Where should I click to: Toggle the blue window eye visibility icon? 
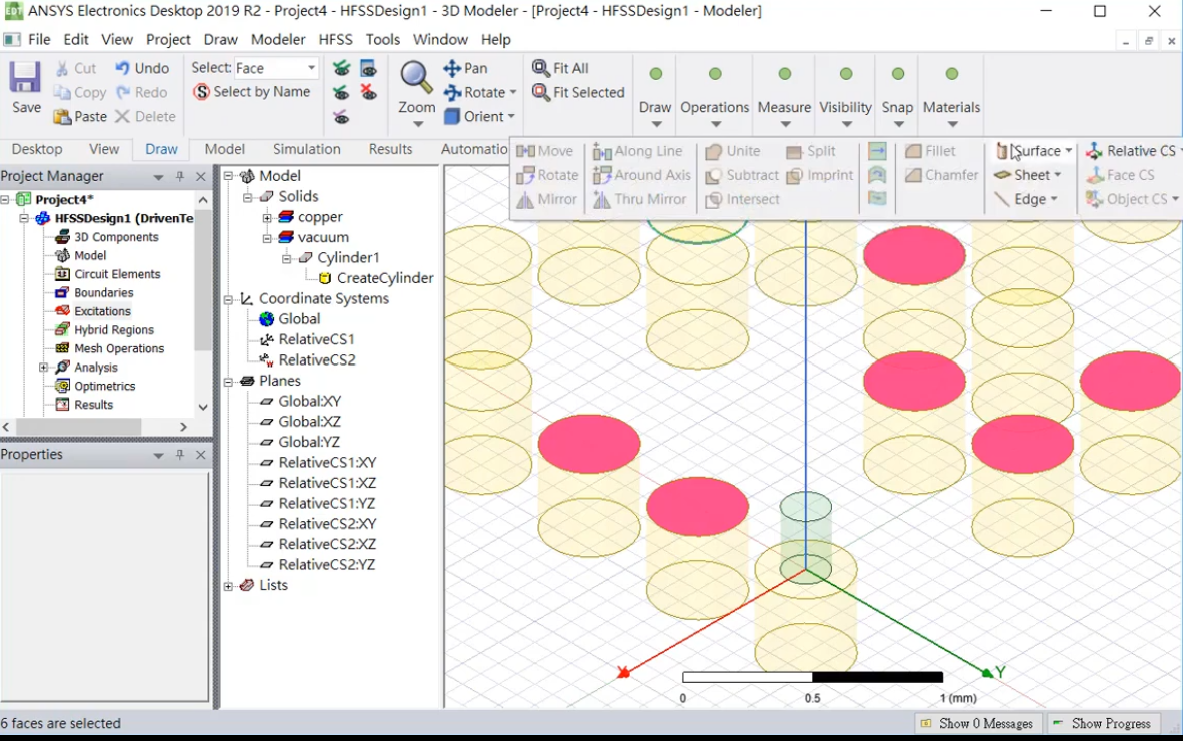click(x=368, y=69)
